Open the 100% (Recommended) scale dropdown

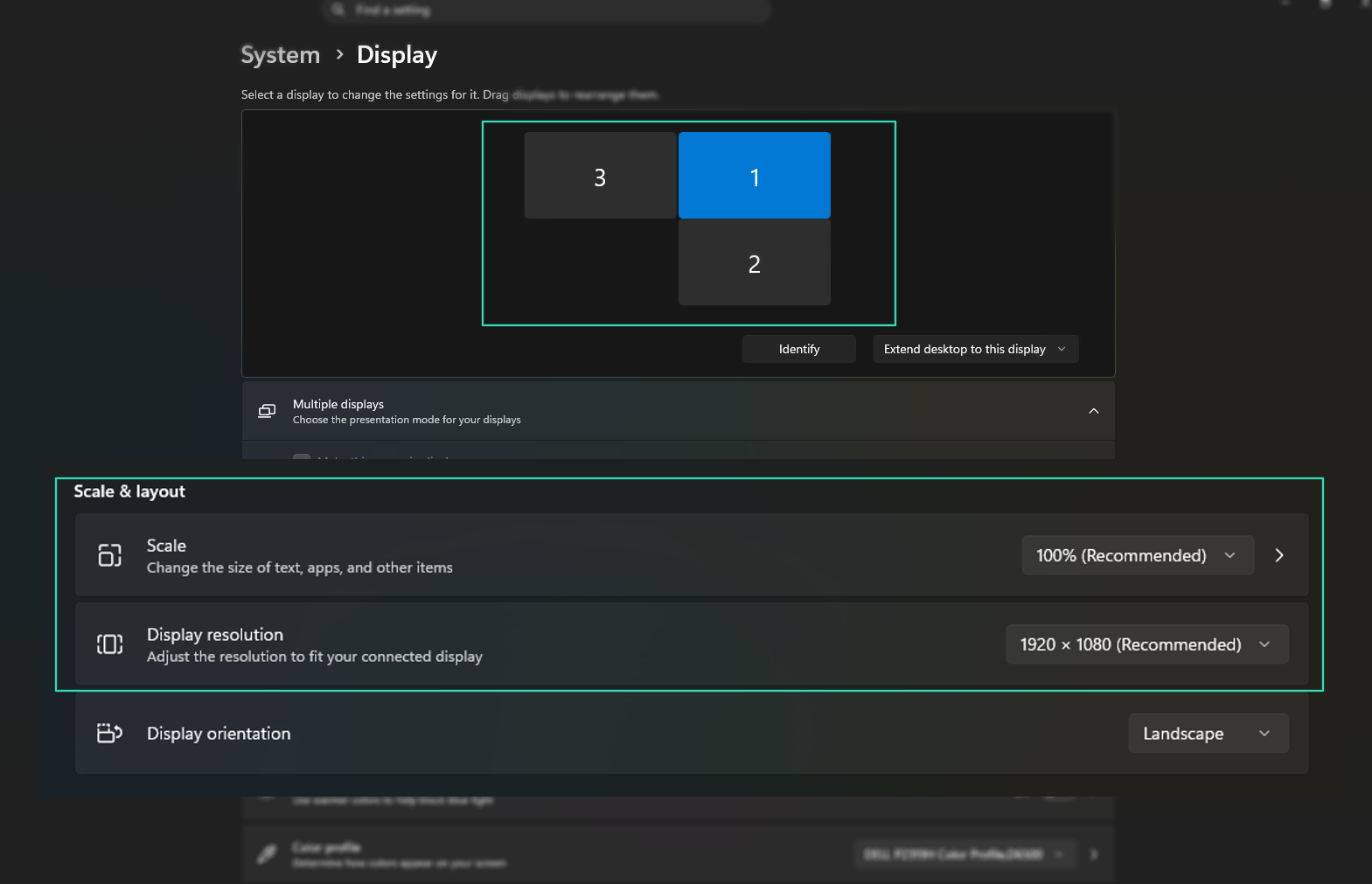(1138, 555)
